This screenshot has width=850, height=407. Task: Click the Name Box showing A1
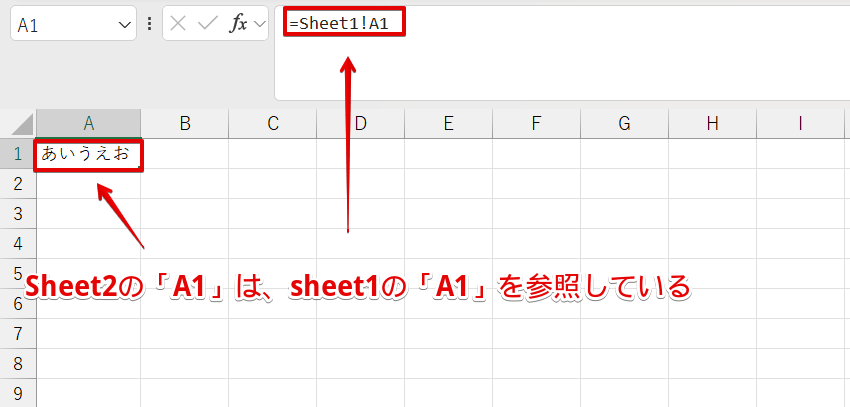(73, 23)
